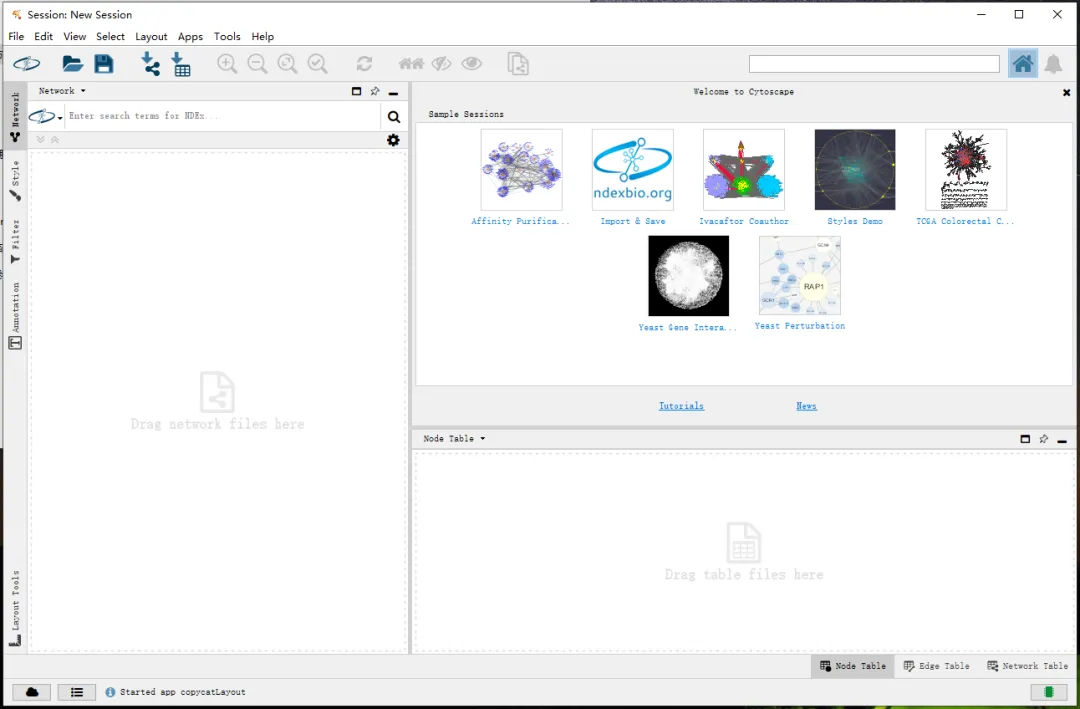This screenshot has height=709, width=1080.
Task: Float the Network panel window icon
Action: (356, 91)
